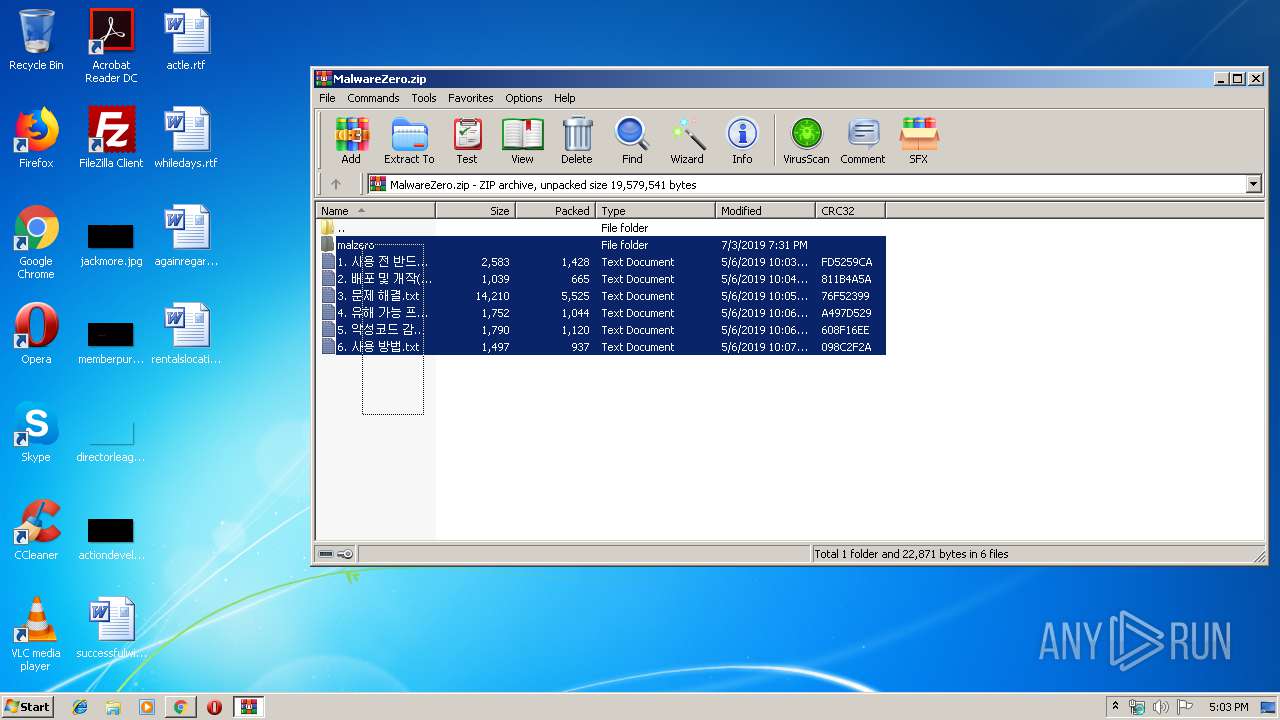Select file '6. 사용 방법.txt'
Image resolution: width=1280 pixels, height=720 pixels.
click(x=601, y=347)
